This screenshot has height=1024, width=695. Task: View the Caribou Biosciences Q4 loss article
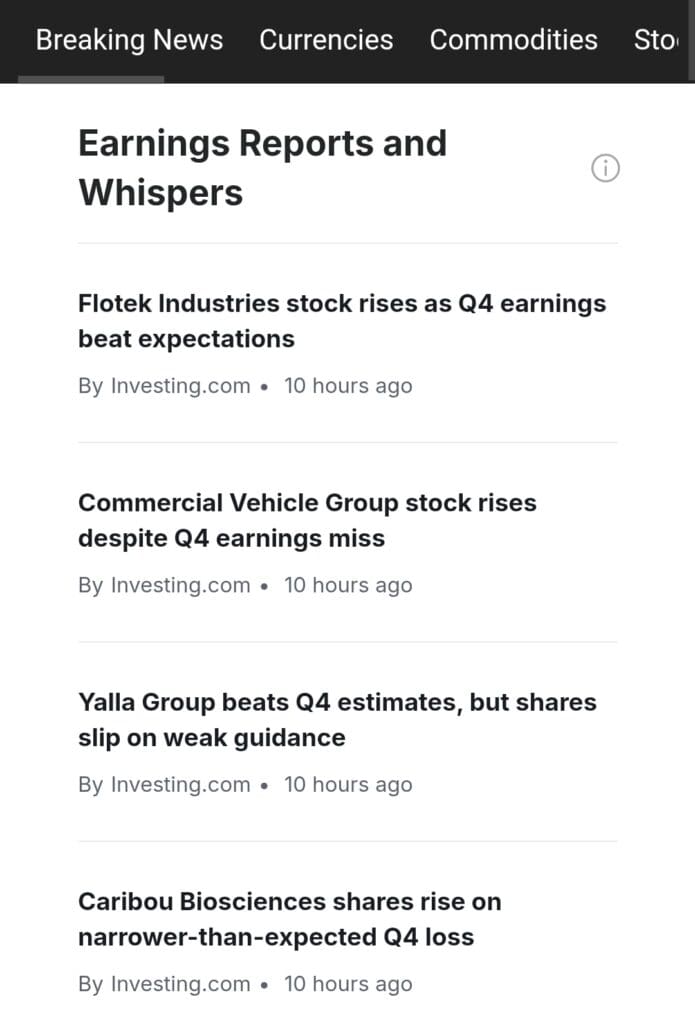point(289,919)
